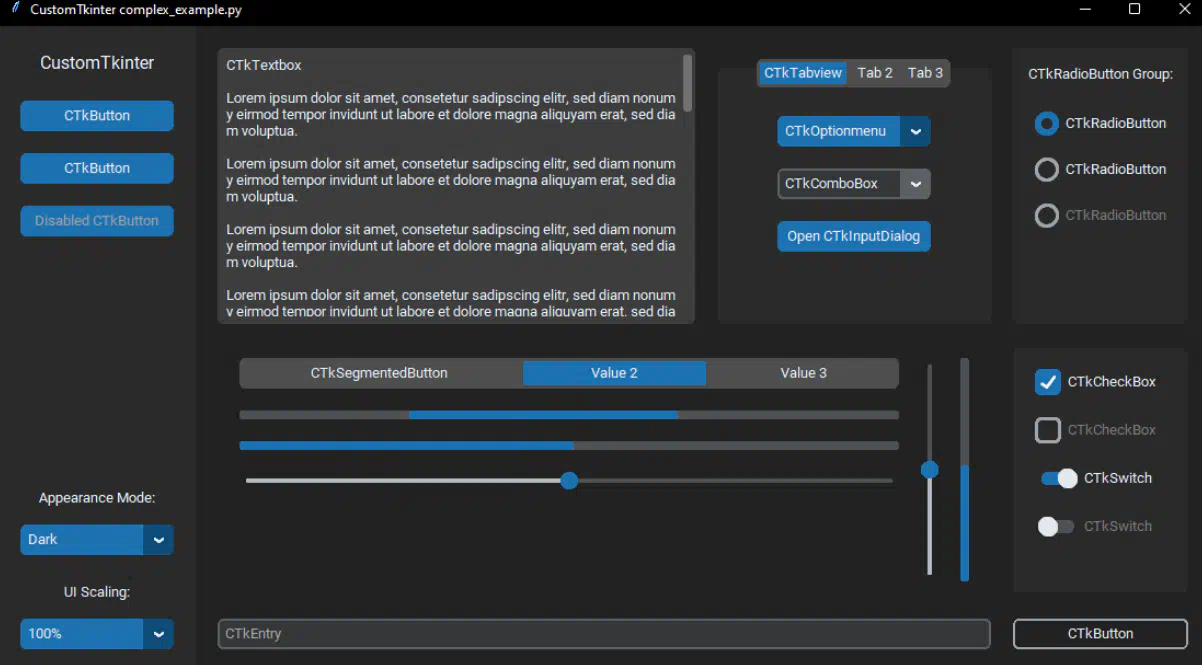The image size is (1202, 665).
Task: Click the first CTkButton in the sidebar
Action: [97, 116]
